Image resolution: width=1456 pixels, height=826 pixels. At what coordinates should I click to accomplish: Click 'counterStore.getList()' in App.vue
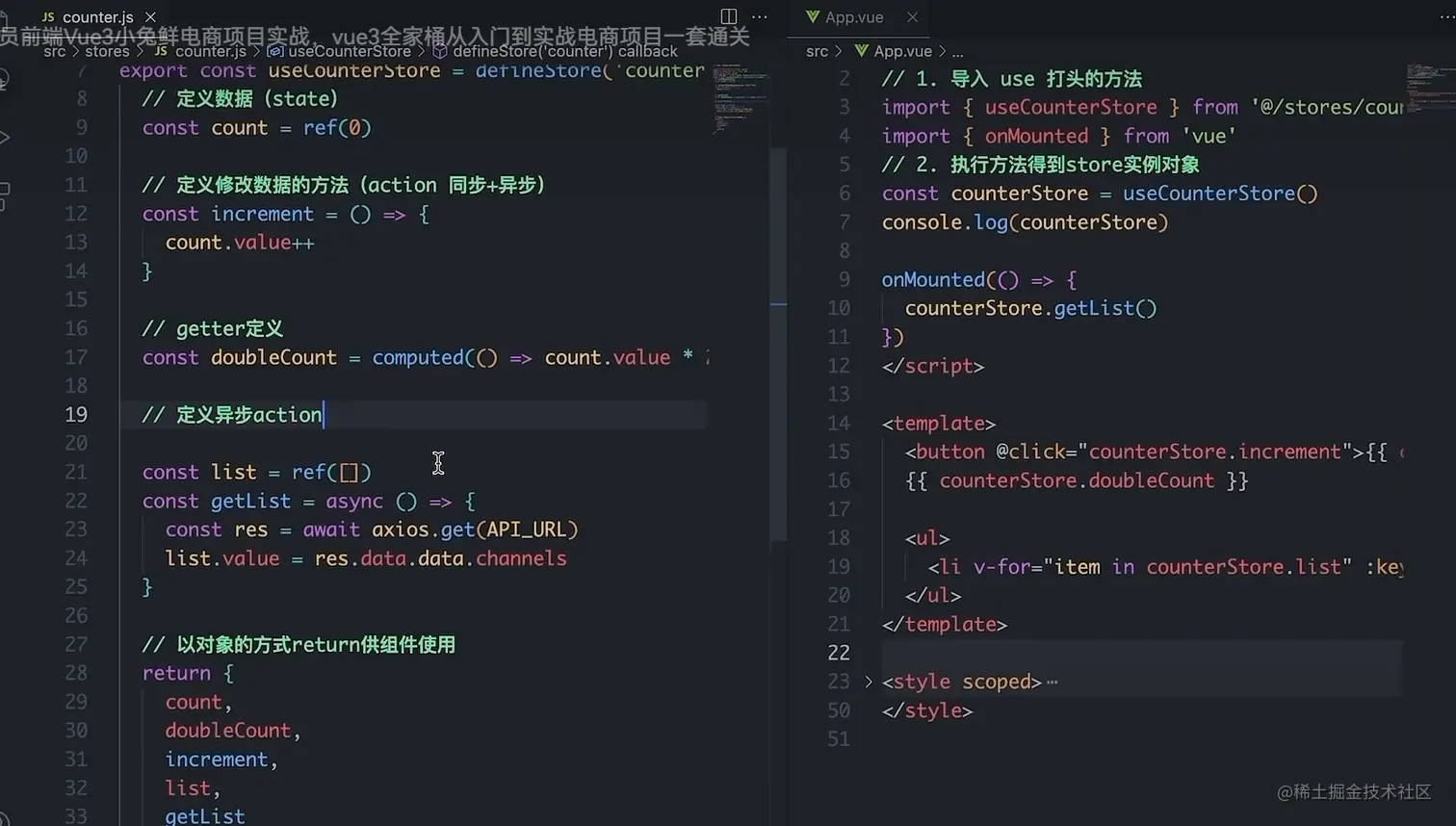coord(1031,308)
